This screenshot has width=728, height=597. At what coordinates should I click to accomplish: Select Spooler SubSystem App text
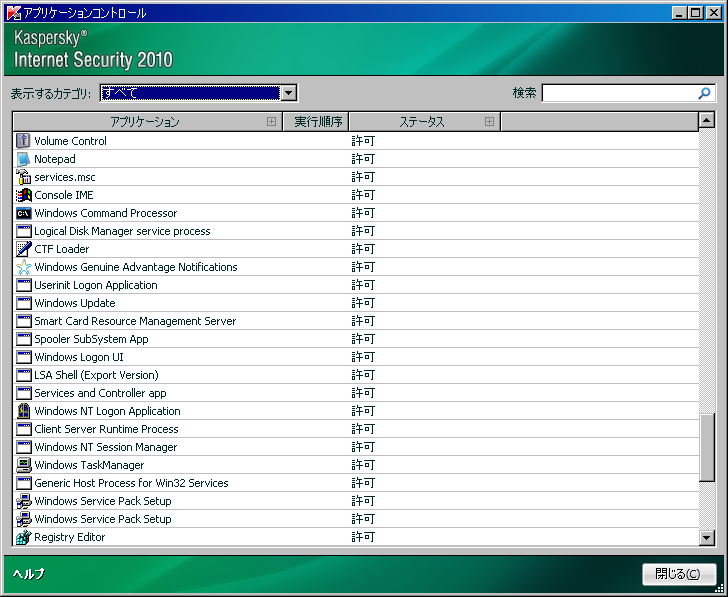point(91,339)
